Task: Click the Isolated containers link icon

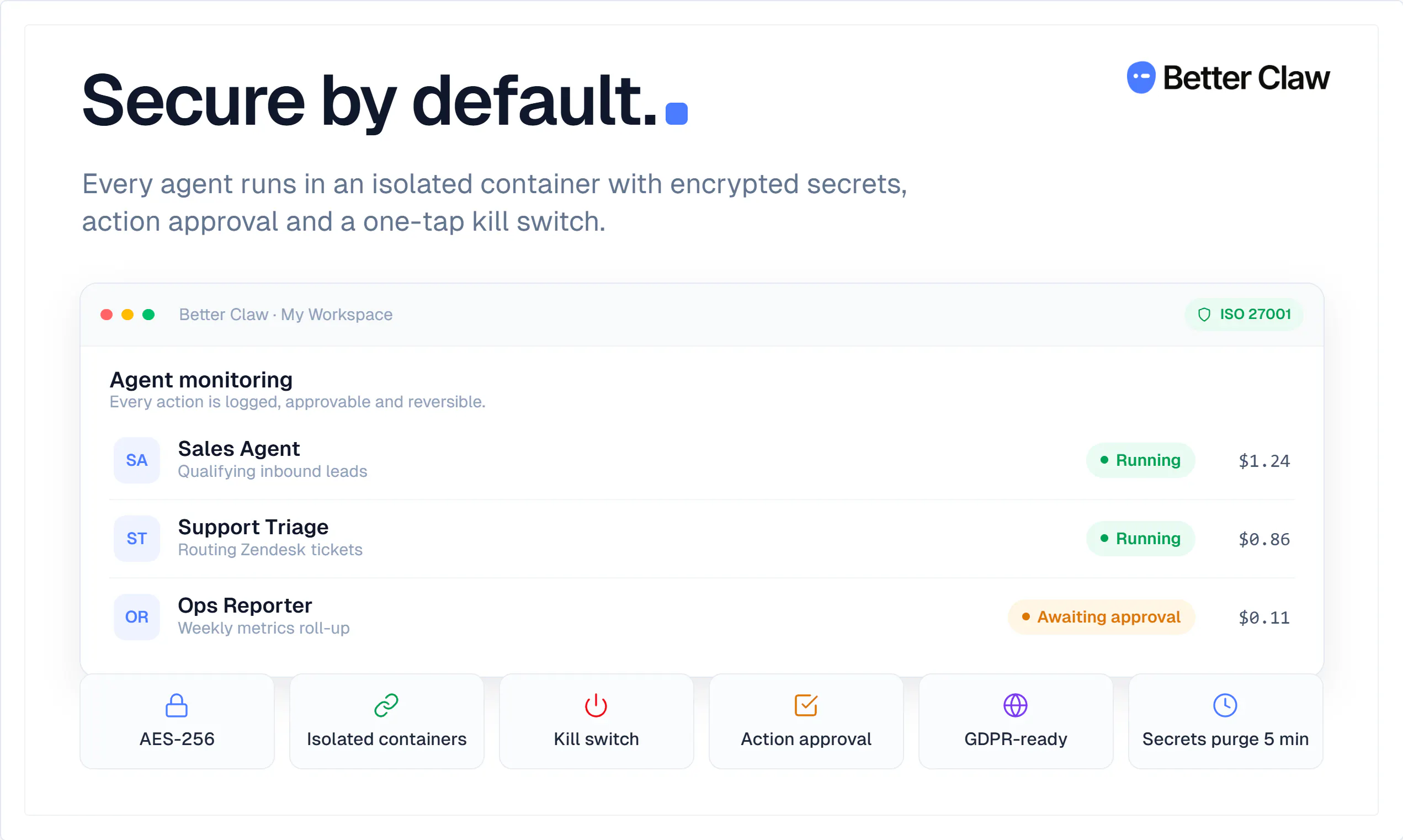Action: tap(386, 705)
